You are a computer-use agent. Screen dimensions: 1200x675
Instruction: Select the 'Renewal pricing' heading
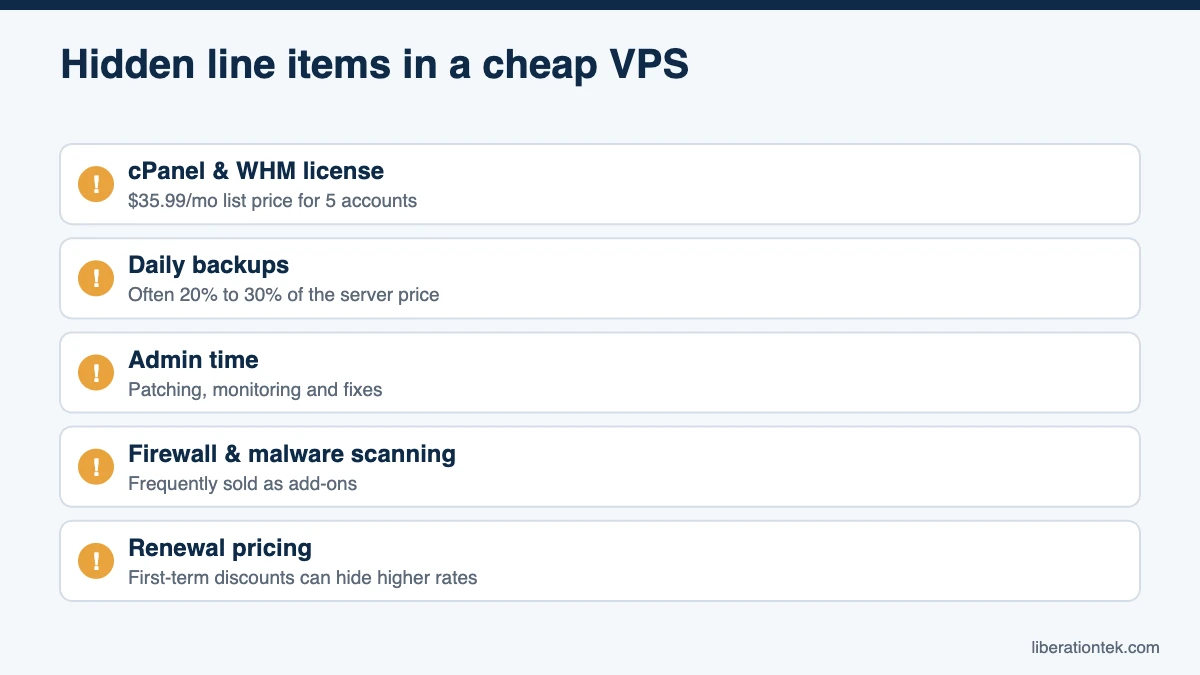220,547
